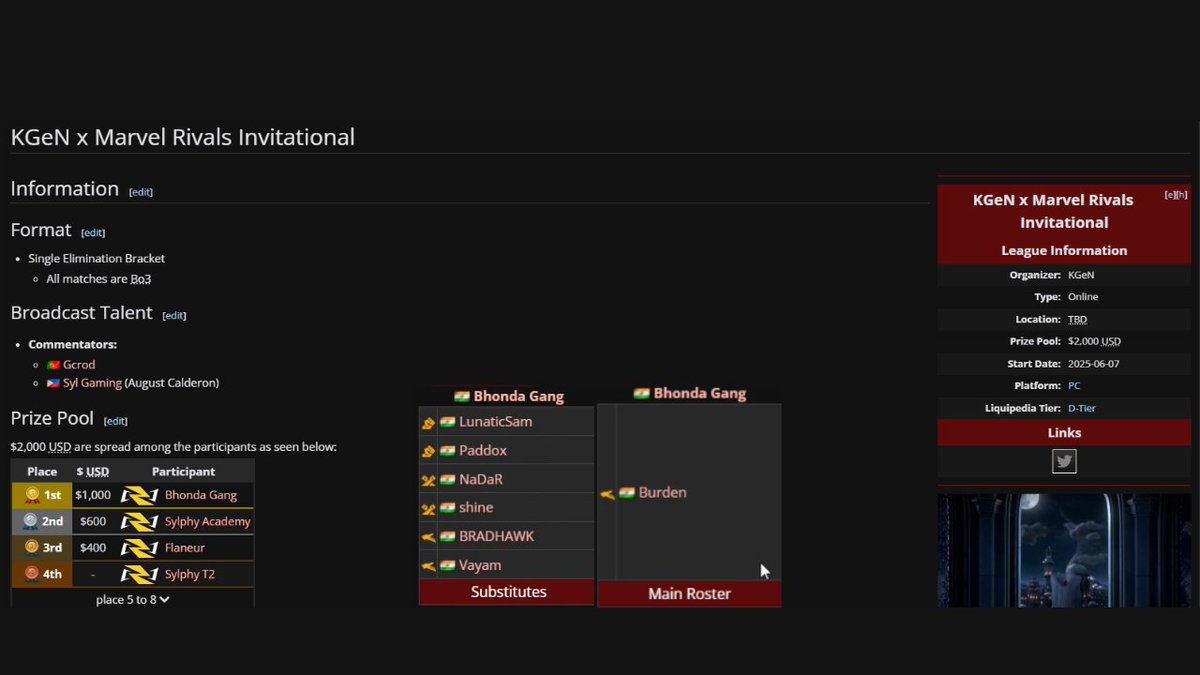The image size is (1200, 675).
Task: Click the edit link next to Prize Pool
Action: [116, 422]
